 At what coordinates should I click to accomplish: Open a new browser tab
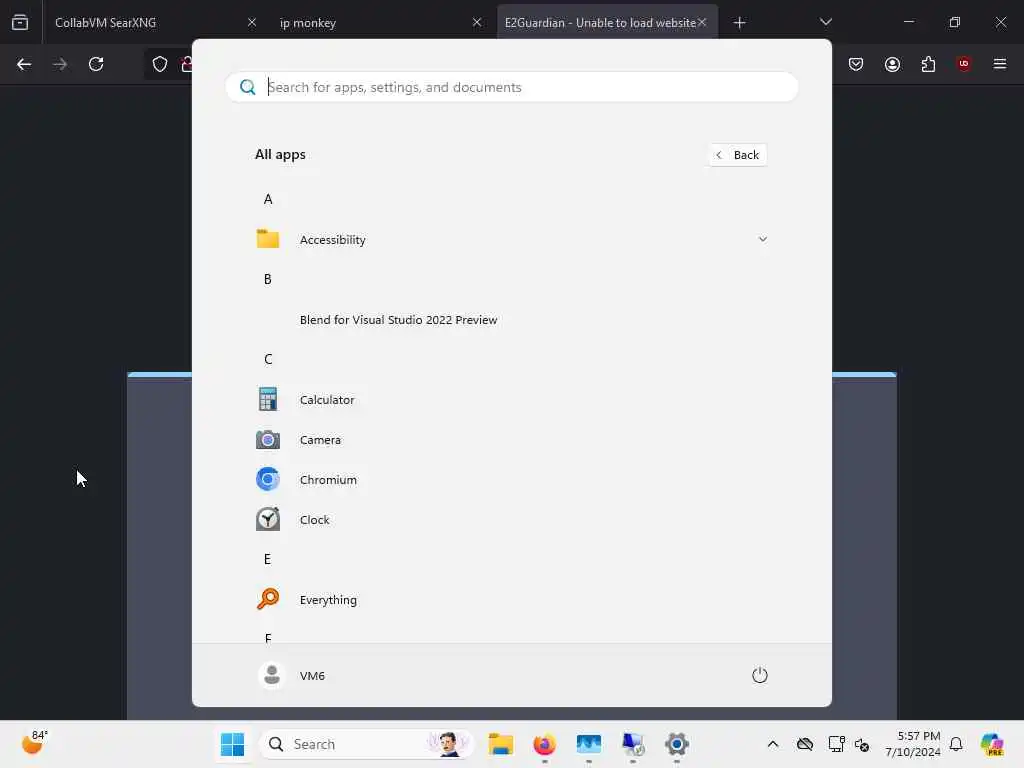coord(739,23)
